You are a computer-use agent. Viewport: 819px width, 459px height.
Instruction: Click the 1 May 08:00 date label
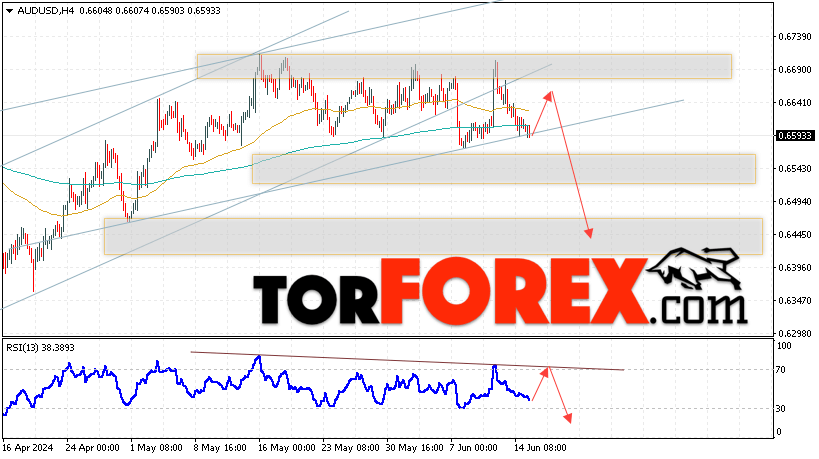pos(156,448)
